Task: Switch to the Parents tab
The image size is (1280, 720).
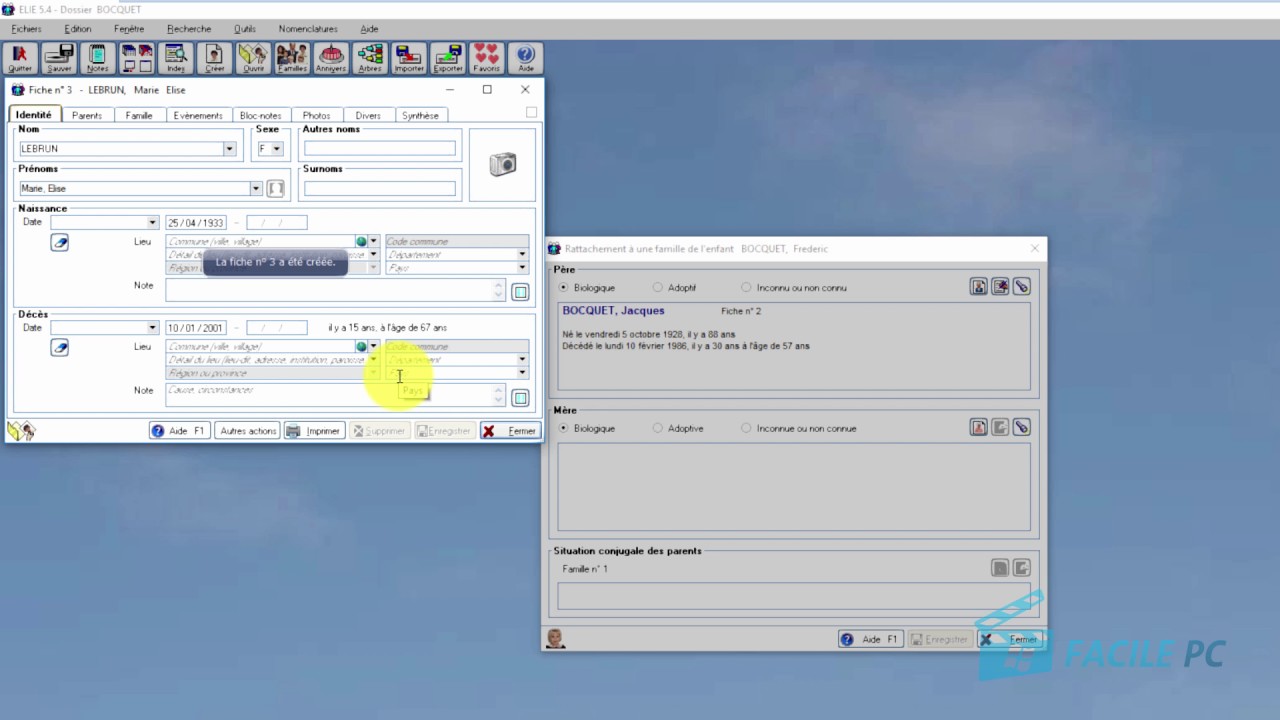Action: (87, 116)
